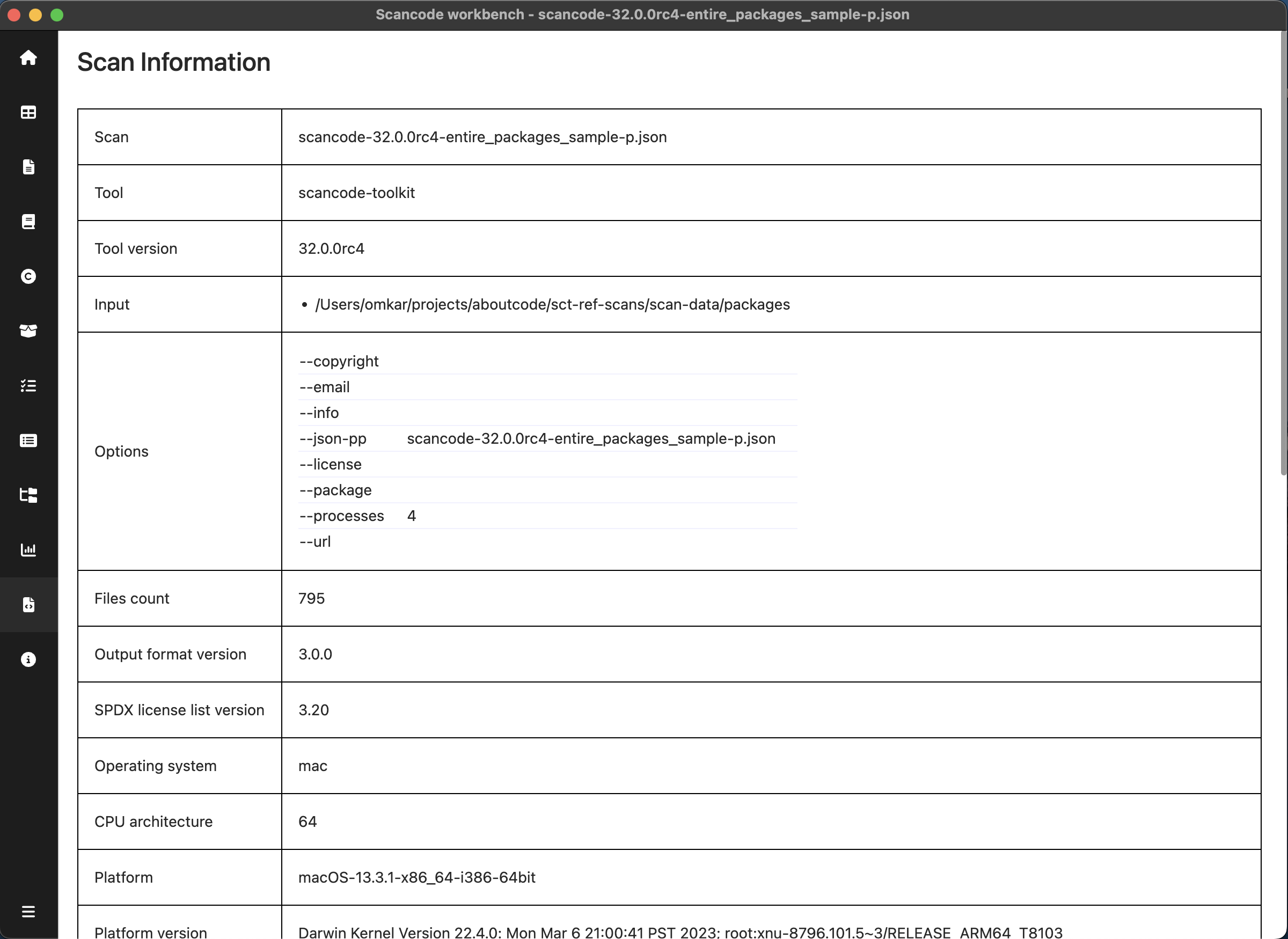Click the processes value 4

tap(412, 516)
